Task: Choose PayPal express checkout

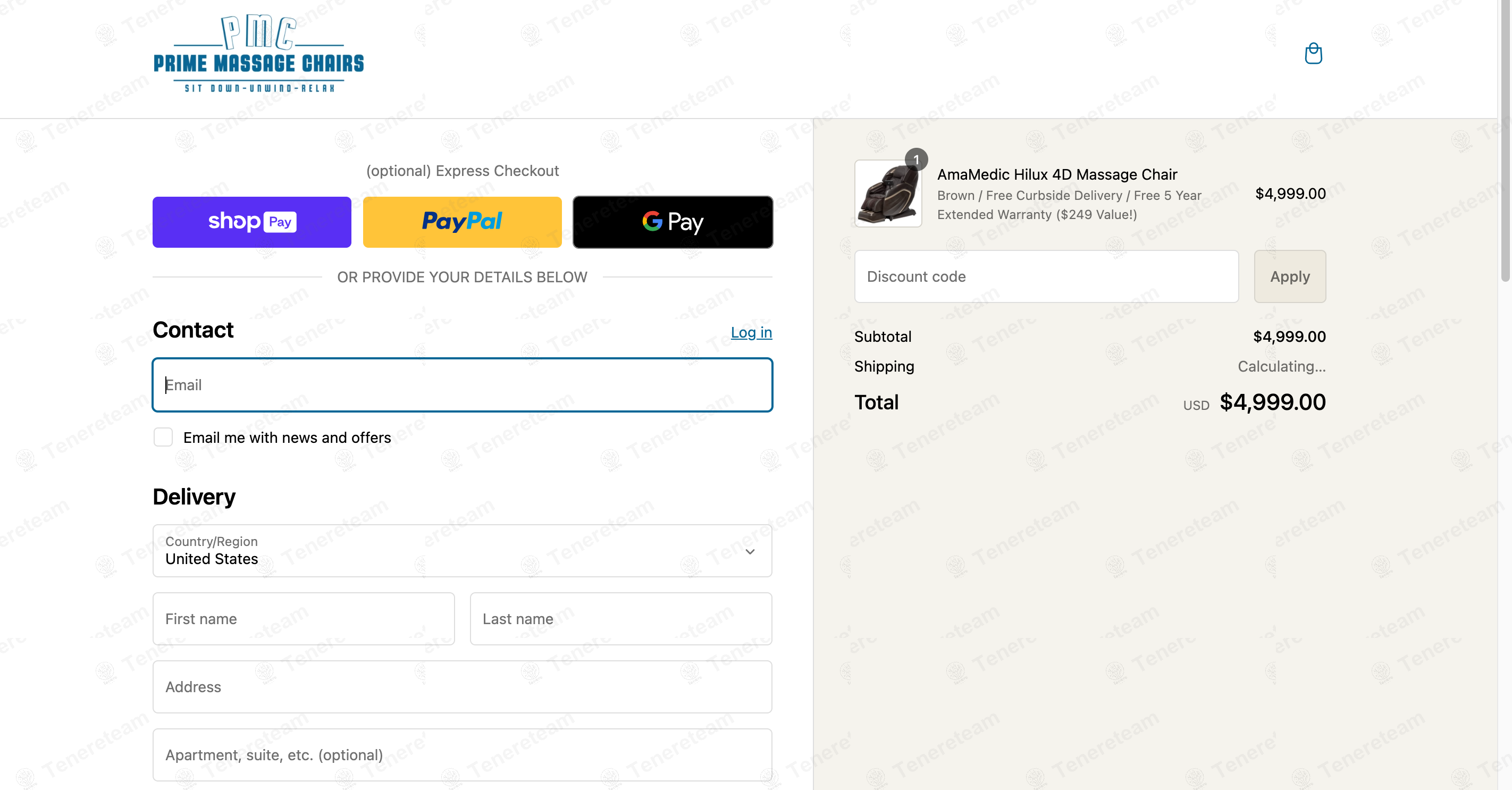Action: (x=463, y=222)
